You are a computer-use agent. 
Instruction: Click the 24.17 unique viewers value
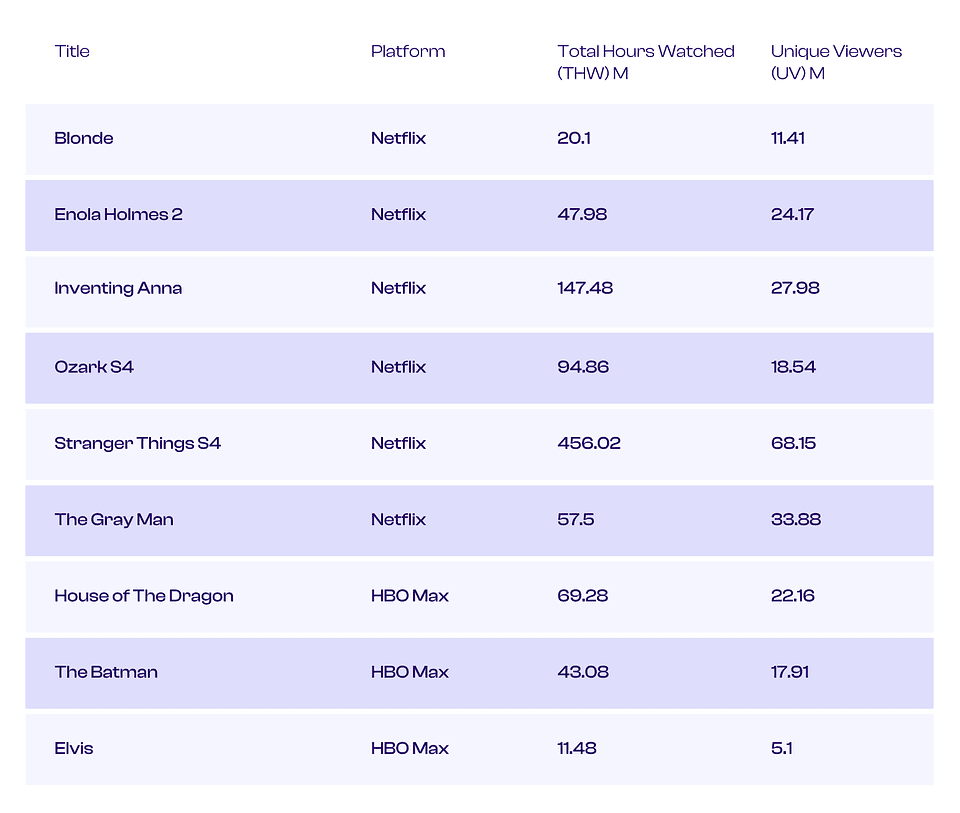click(792, 214)
